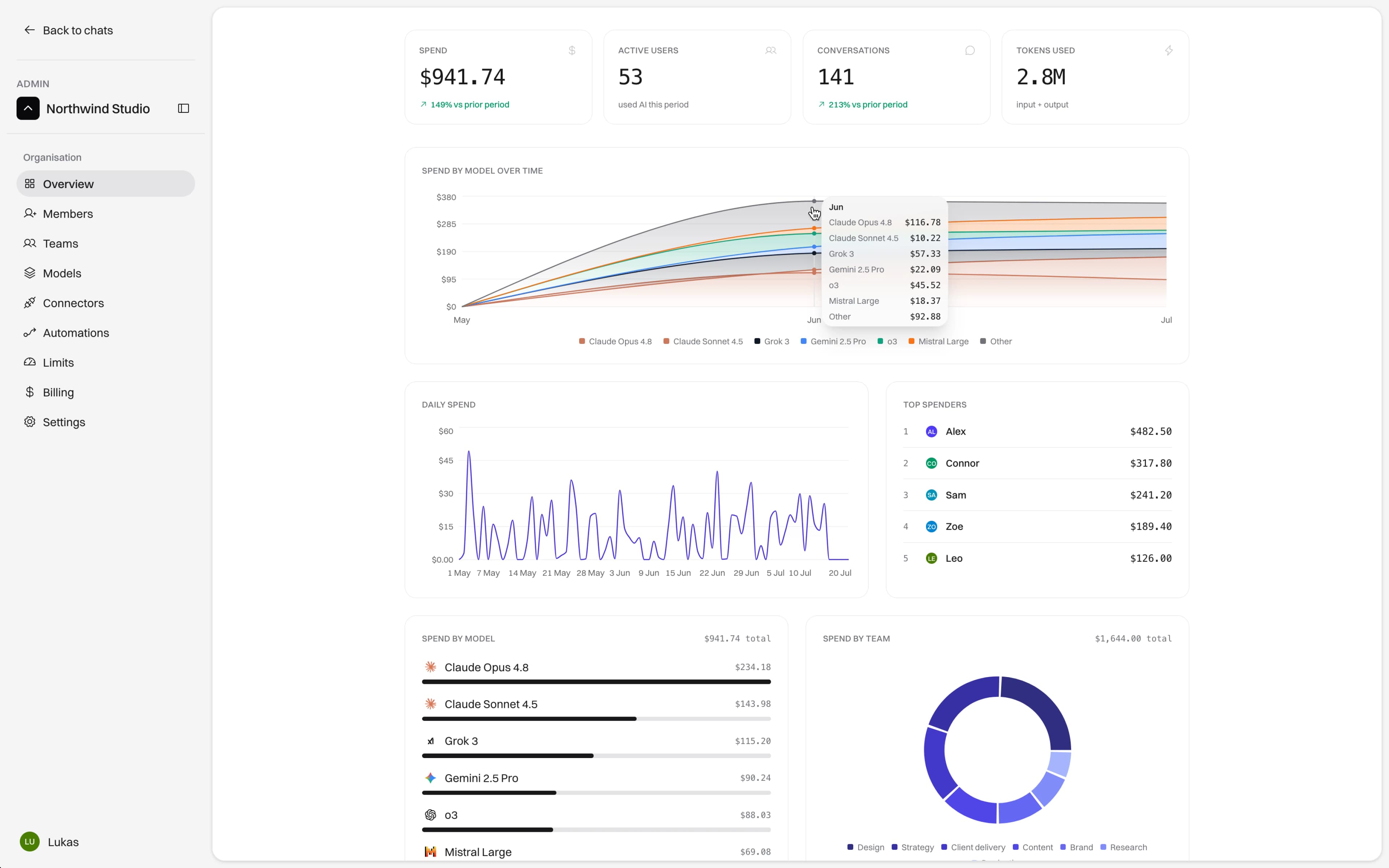Collapse the sidebar using the panel icon
Viewport: 1389px width, 868px height.
[x=184, y=109]
